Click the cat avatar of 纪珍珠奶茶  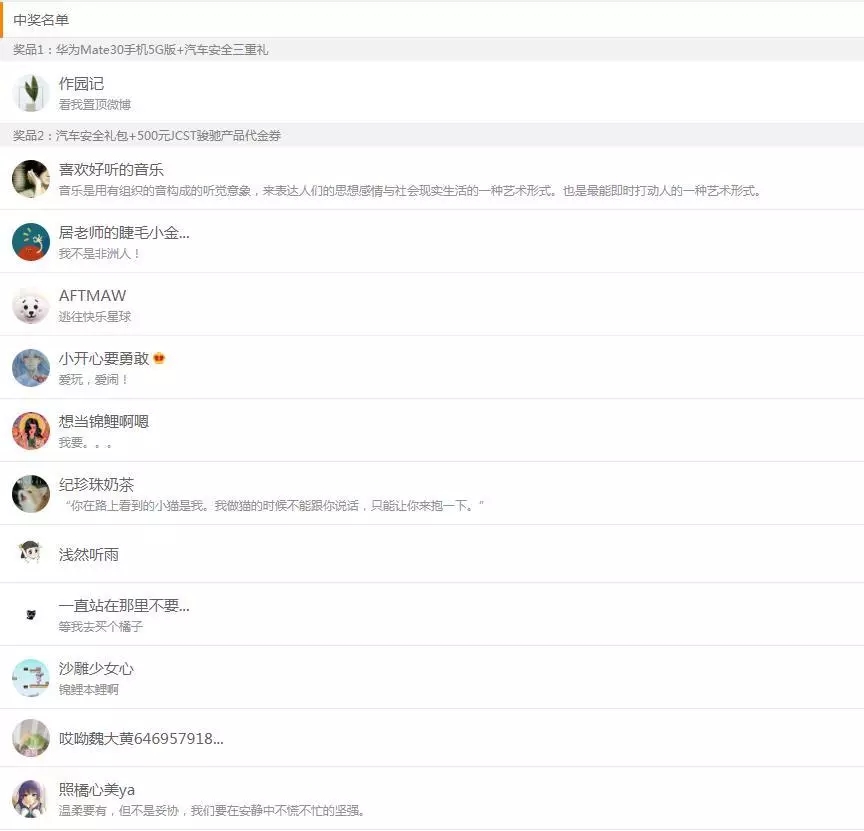31,494
